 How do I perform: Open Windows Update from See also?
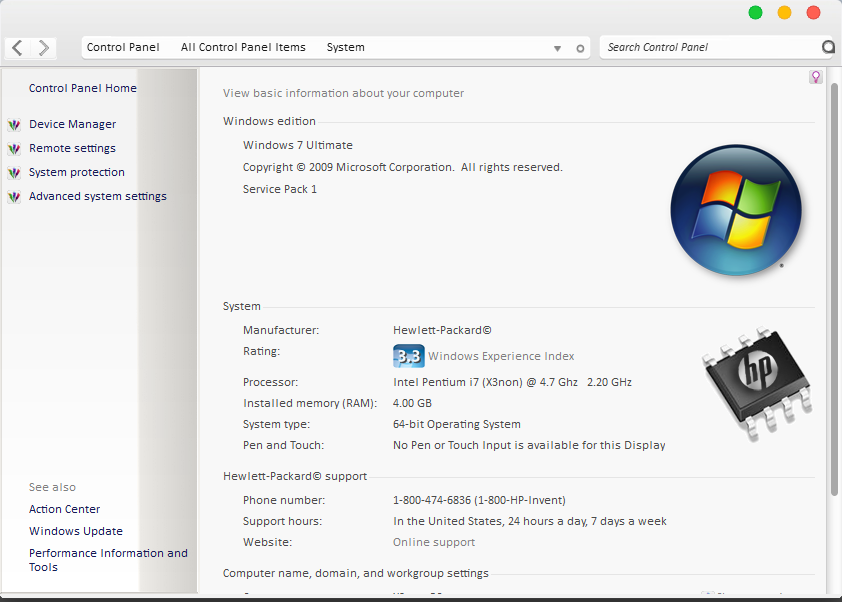pos(76,531)
